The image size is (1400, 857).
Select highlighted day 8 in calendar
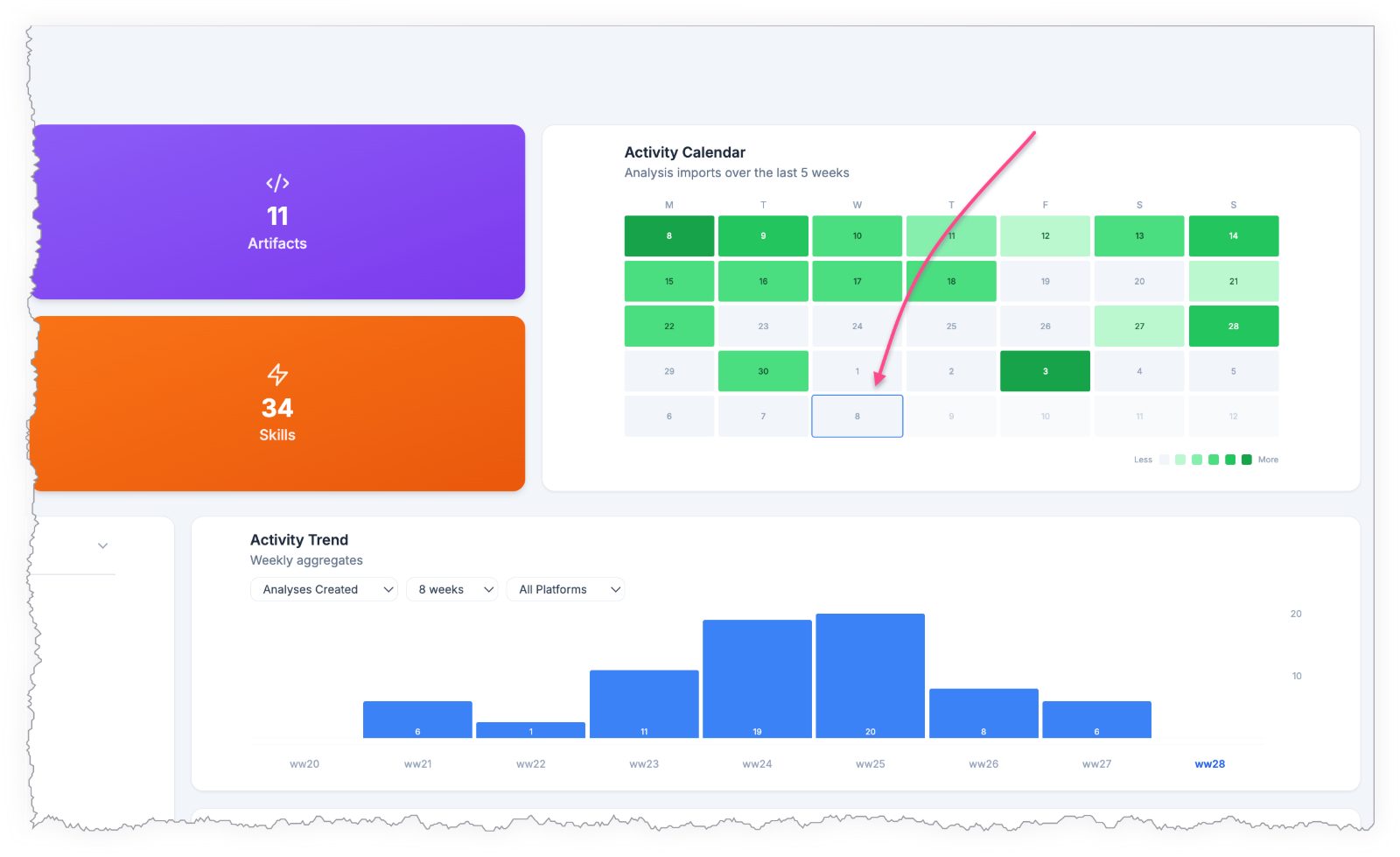point(857,416)
